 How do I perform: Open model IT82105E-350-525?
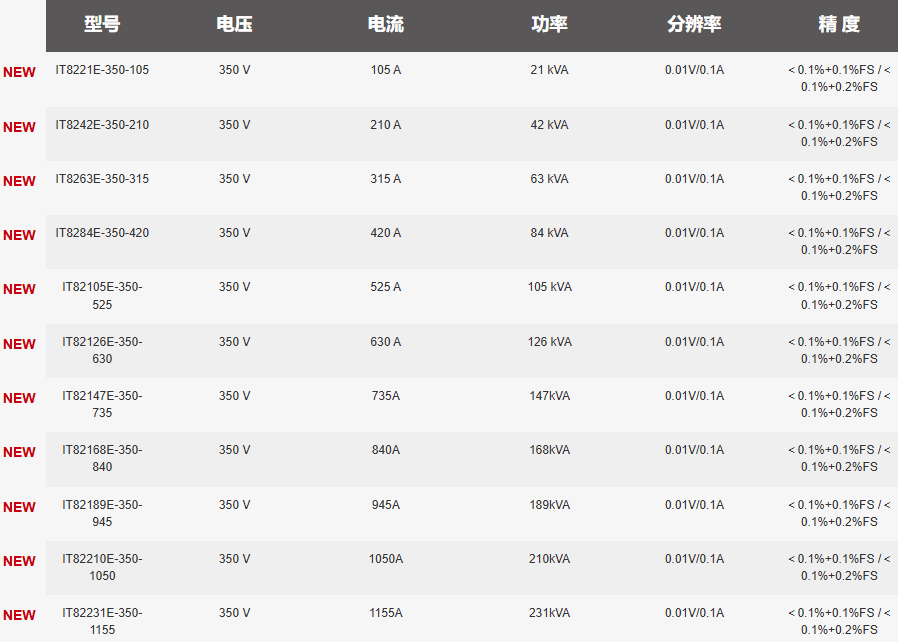102,296
